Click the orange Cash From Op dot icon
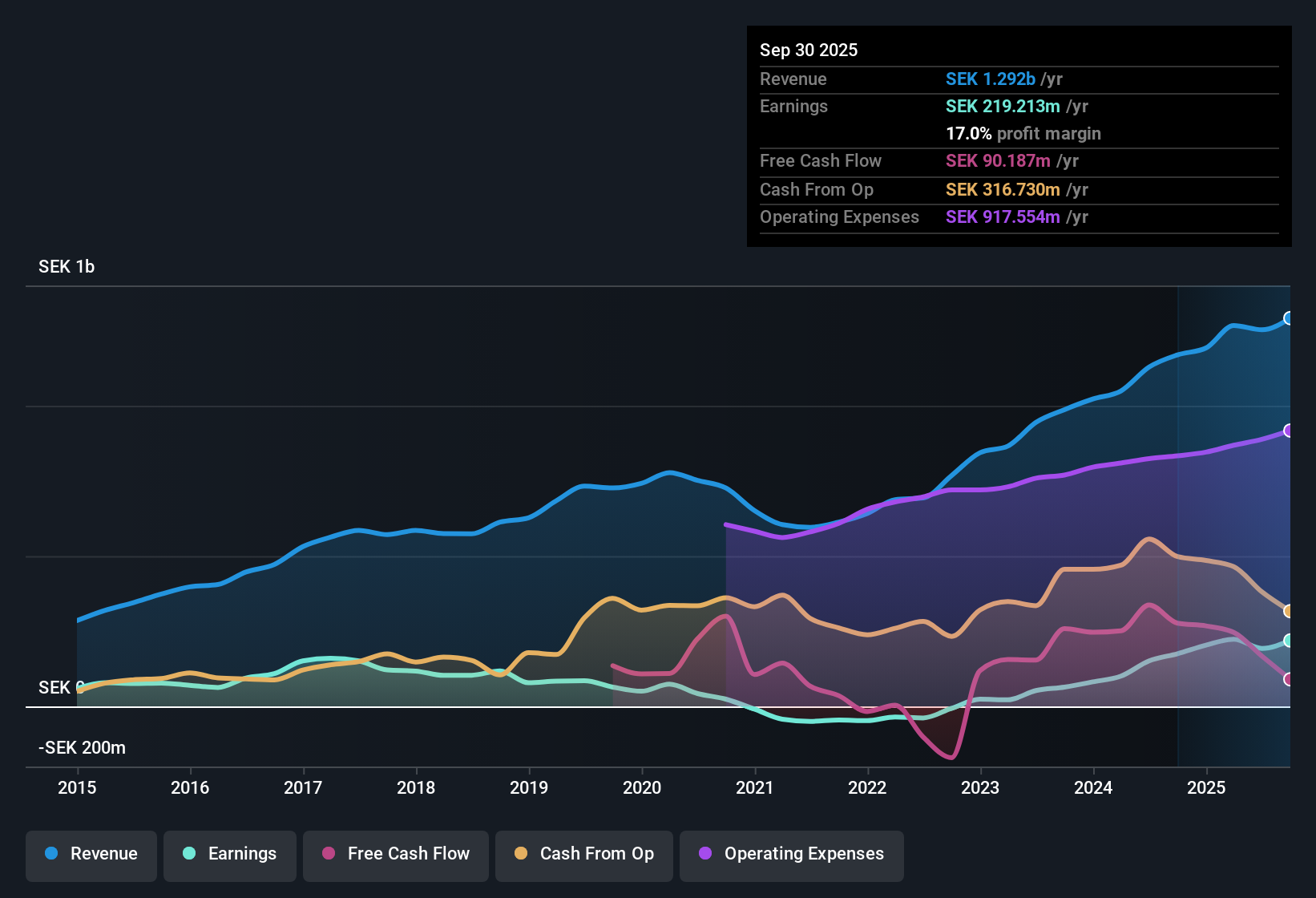The image size is (1316, 898). [x=520, y=854]
